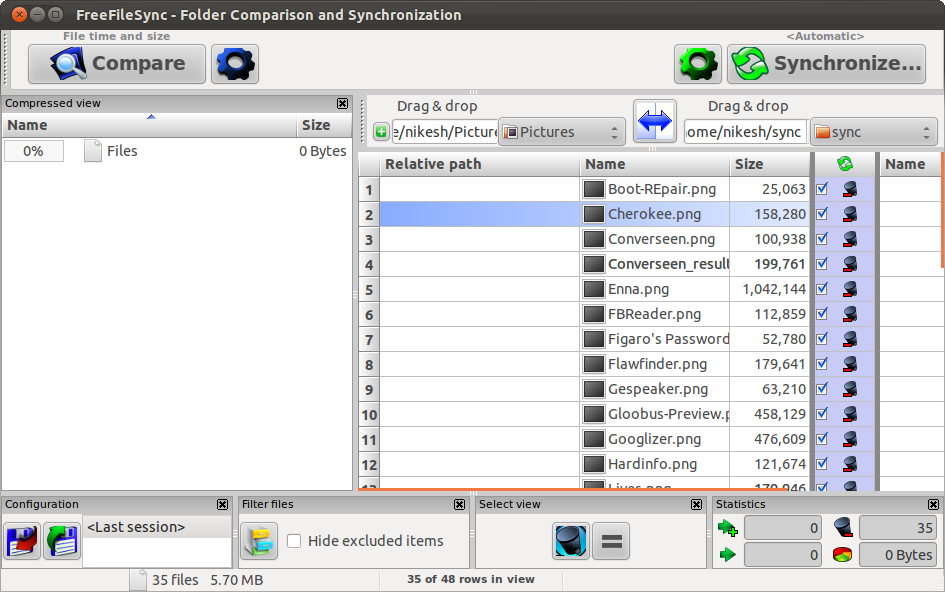
Task: Swap sides with blue double arrow
Action: (x=655, y=121)
